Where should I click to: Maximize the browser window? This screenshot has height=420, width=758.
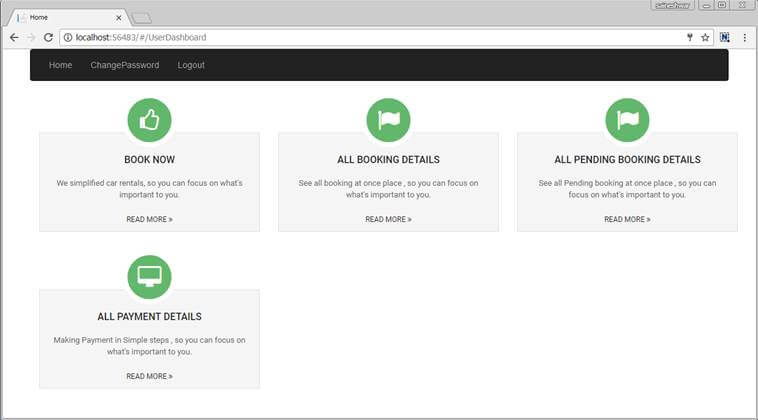722,5
